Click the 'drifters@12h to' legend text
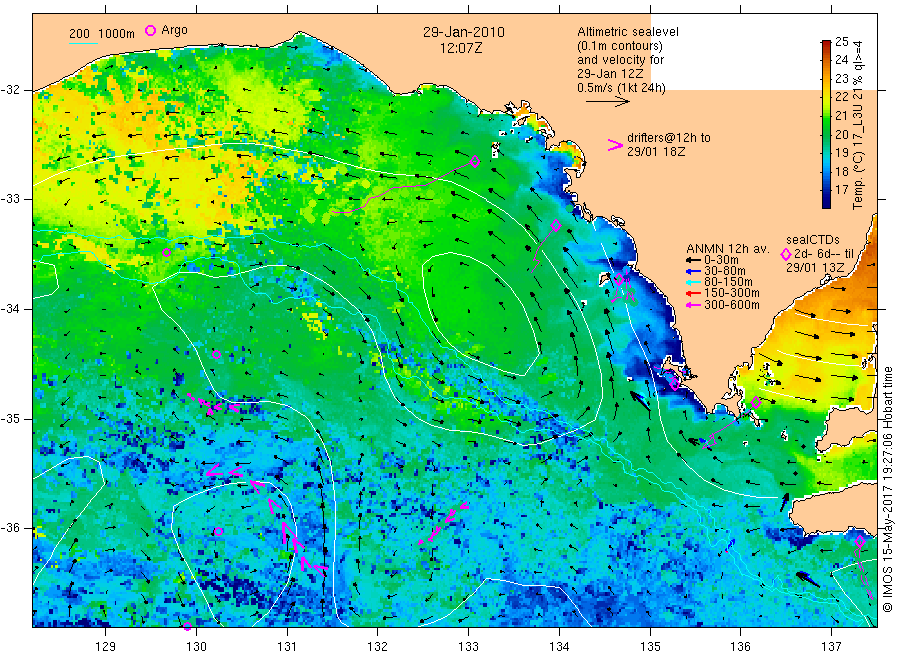Viewport: 900px width, 660px height. [x=669, y=138]
